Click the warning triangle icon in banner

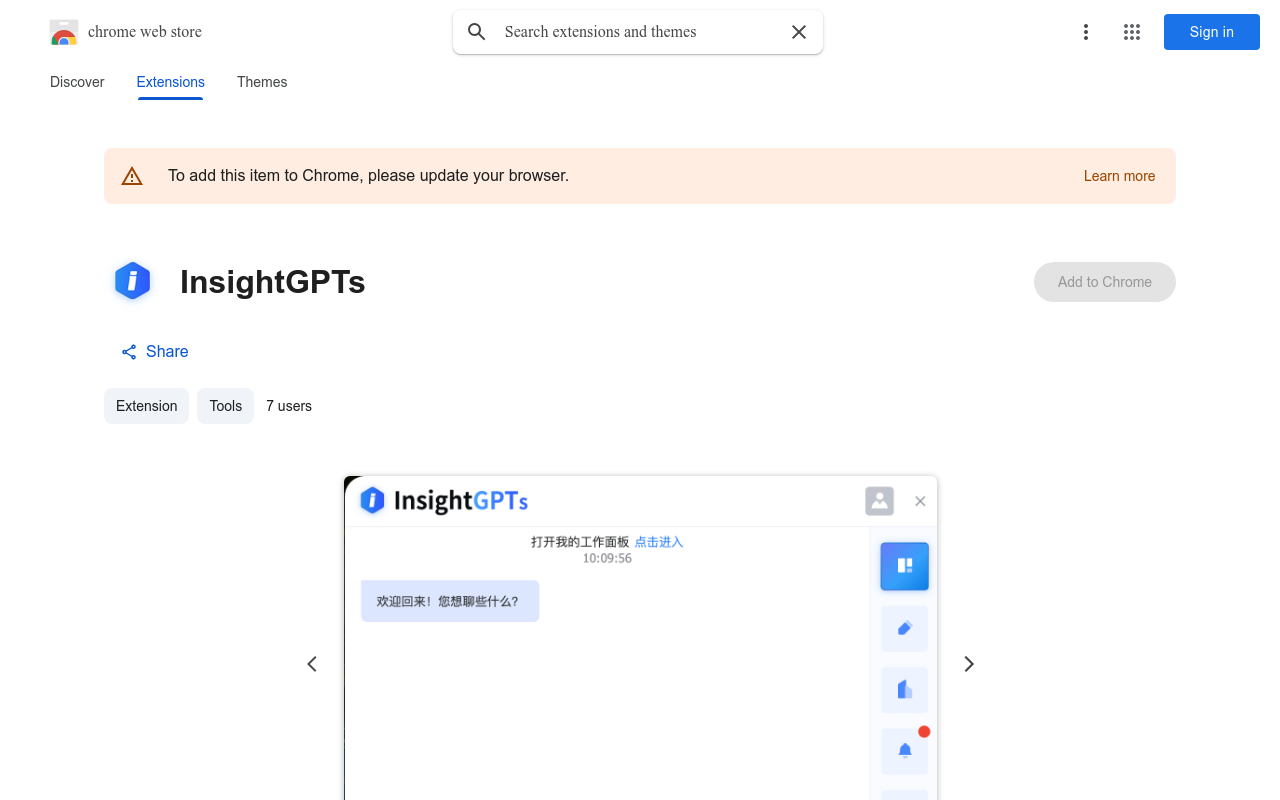[132, 176]
